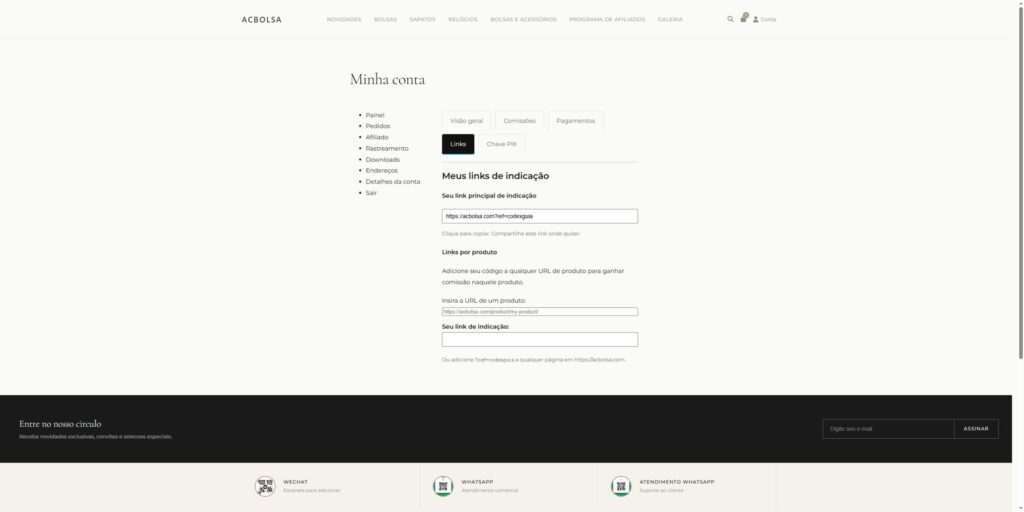The image size is (1024, 512).
Task: Open the search magnifier icon in header
Action: click(x=730, y=19)
